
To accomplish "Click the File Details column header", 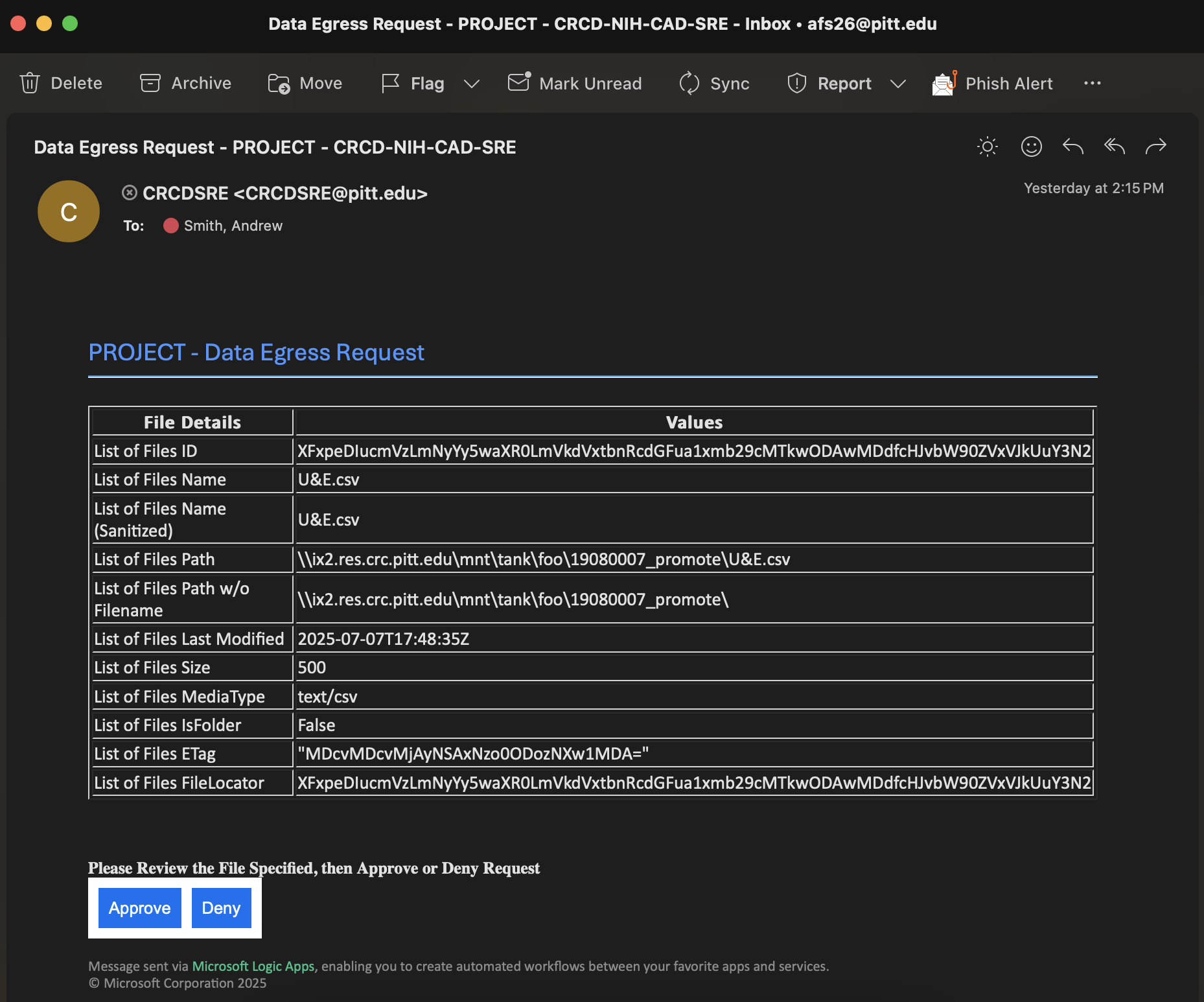I will coord(192,423).
